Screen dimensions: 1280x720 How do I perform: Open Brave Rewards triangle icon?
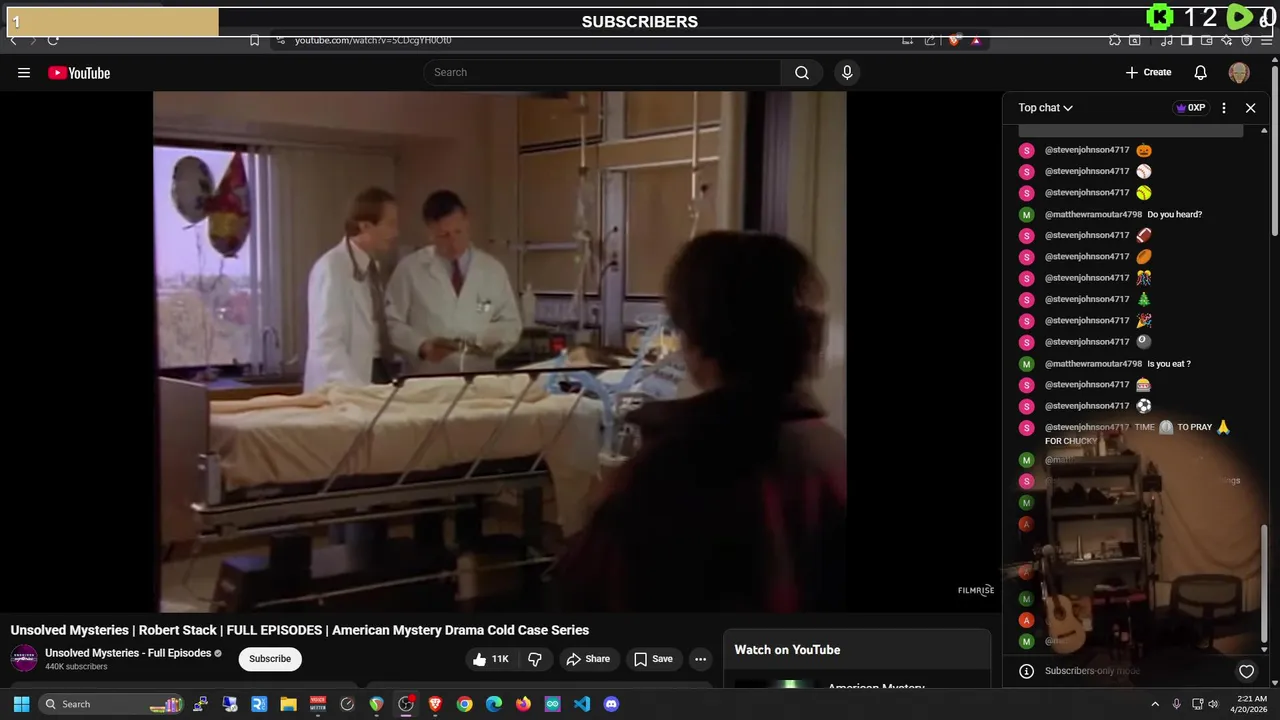(976, 40)
